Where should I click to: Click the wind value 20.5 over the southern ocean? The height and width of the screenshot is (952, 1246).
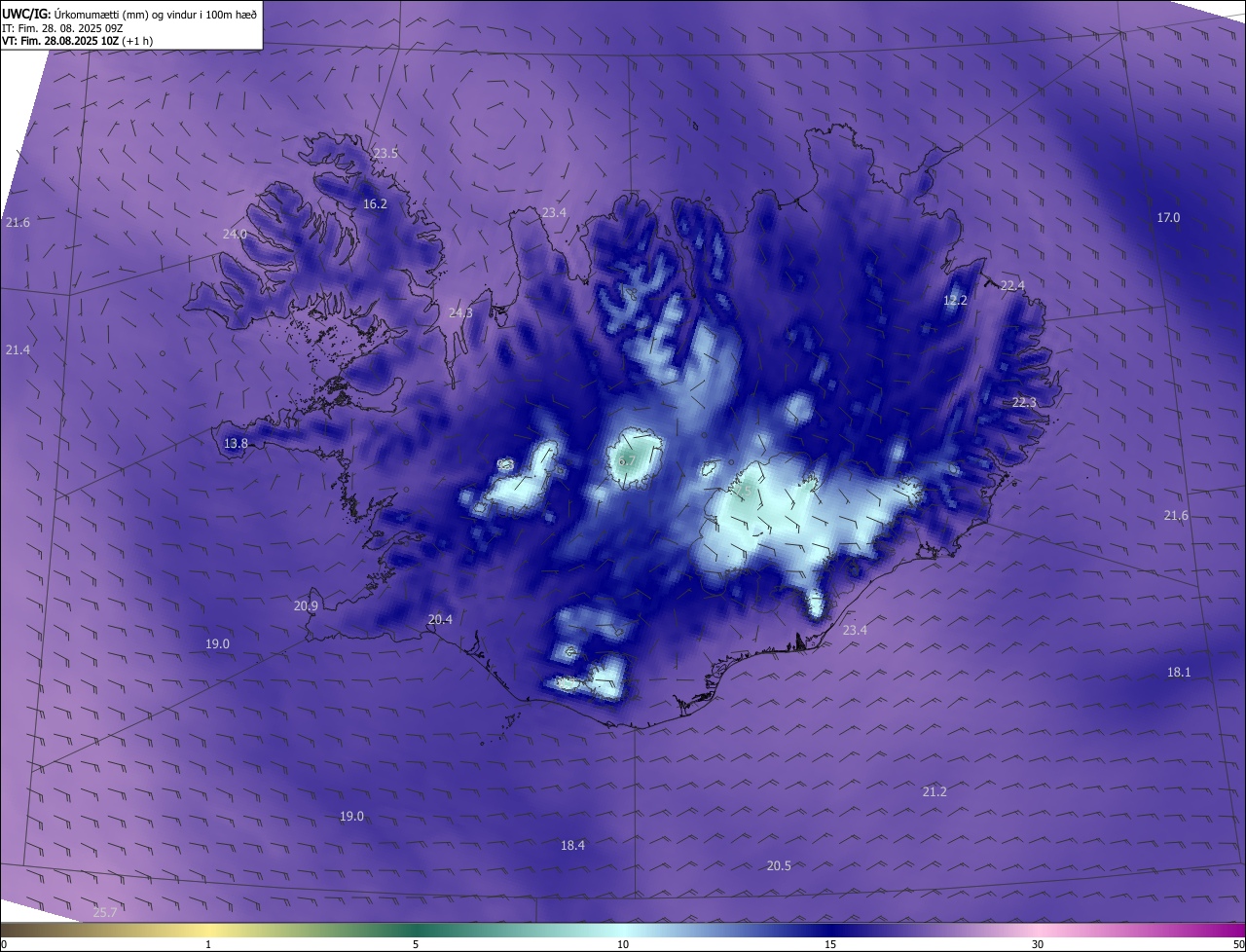(x=779, y=866)
